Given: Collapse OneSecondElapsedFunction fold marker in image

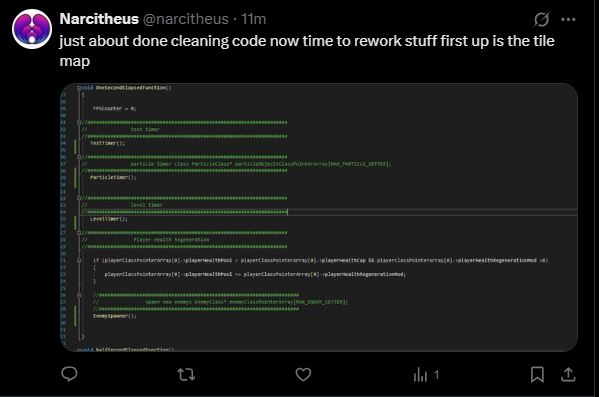Looking at the screenshot, I should click(x=79, y=88).
